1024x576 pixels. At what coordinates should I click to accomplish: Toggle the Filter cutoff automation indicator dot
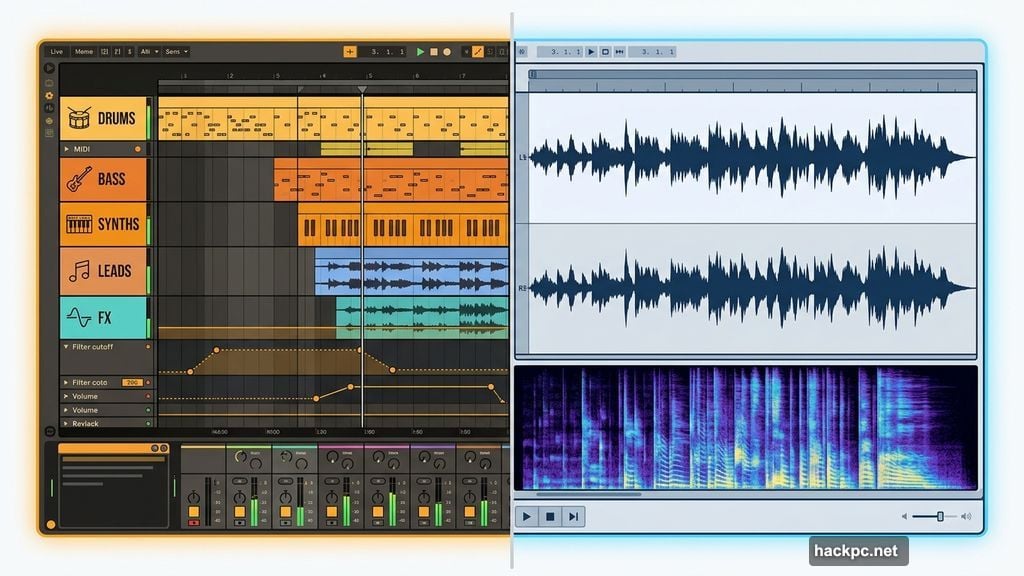coord(148,346)
